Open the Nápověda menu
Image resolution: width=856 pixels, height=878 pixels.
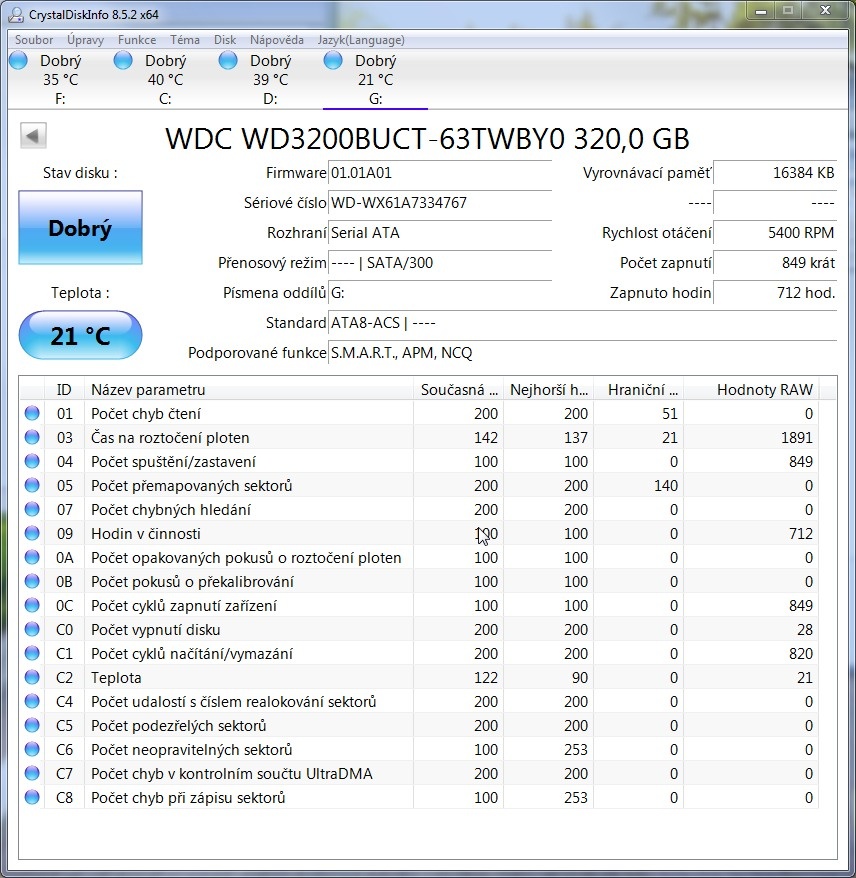click(x=277, y=40)
